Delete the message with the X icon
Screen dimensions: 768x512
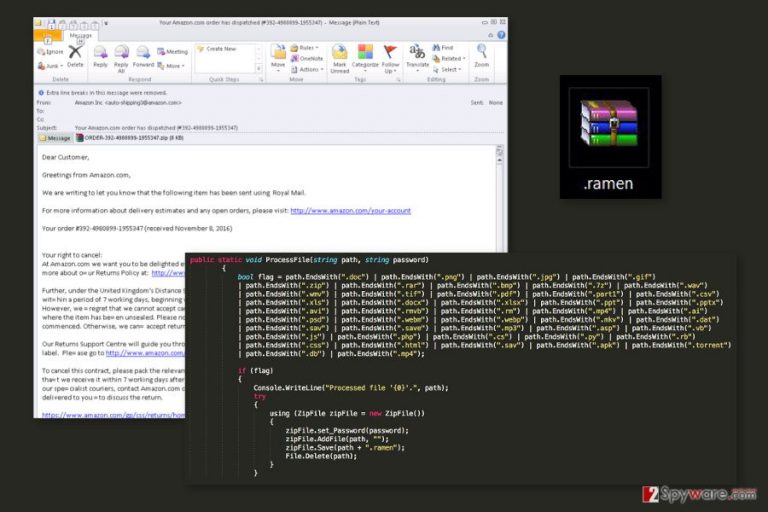[x=75, y=56]
